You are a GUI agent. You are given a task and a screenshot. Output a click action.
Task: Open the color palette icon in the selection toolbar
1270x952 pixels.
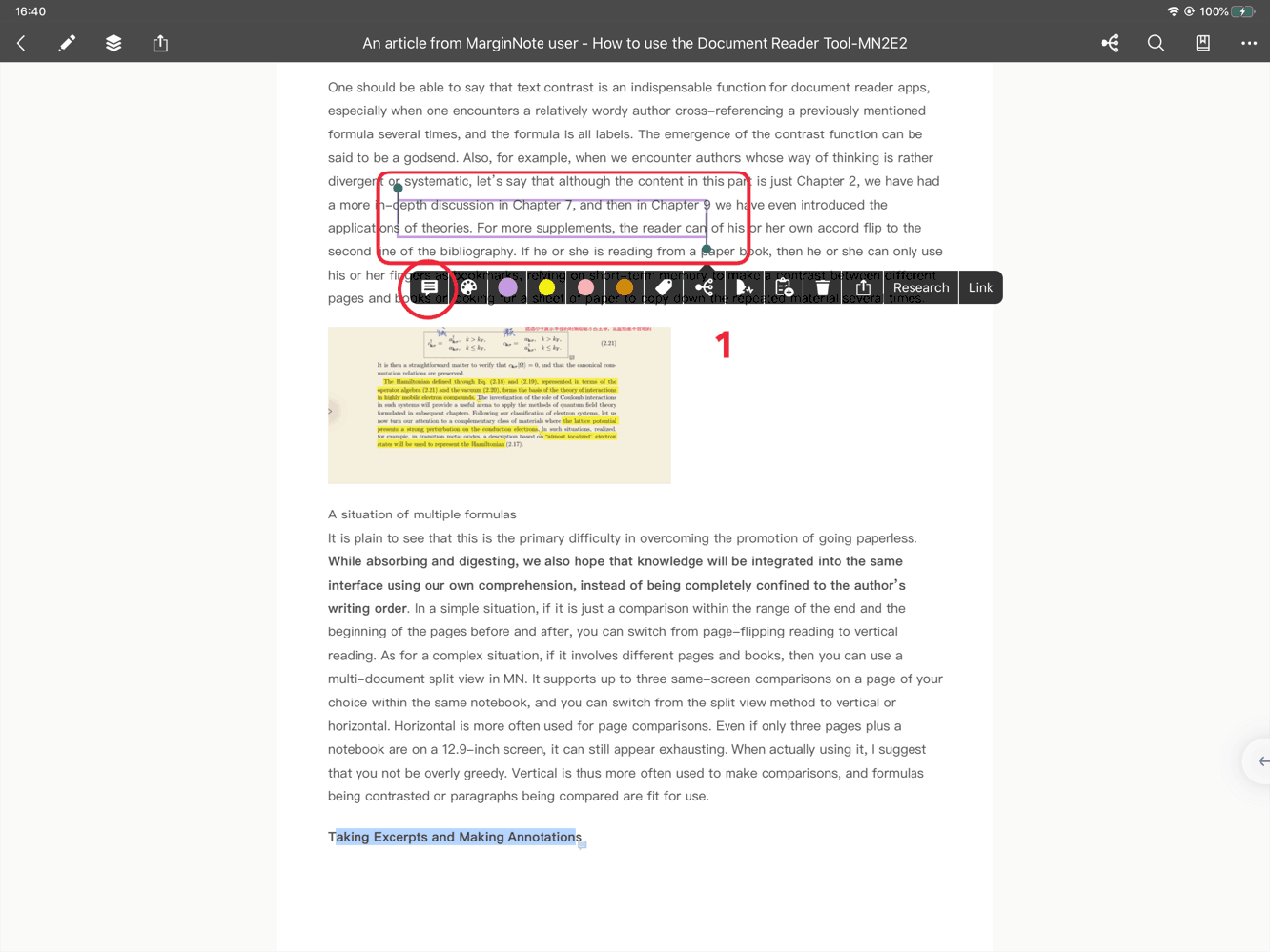click(469, 287)
